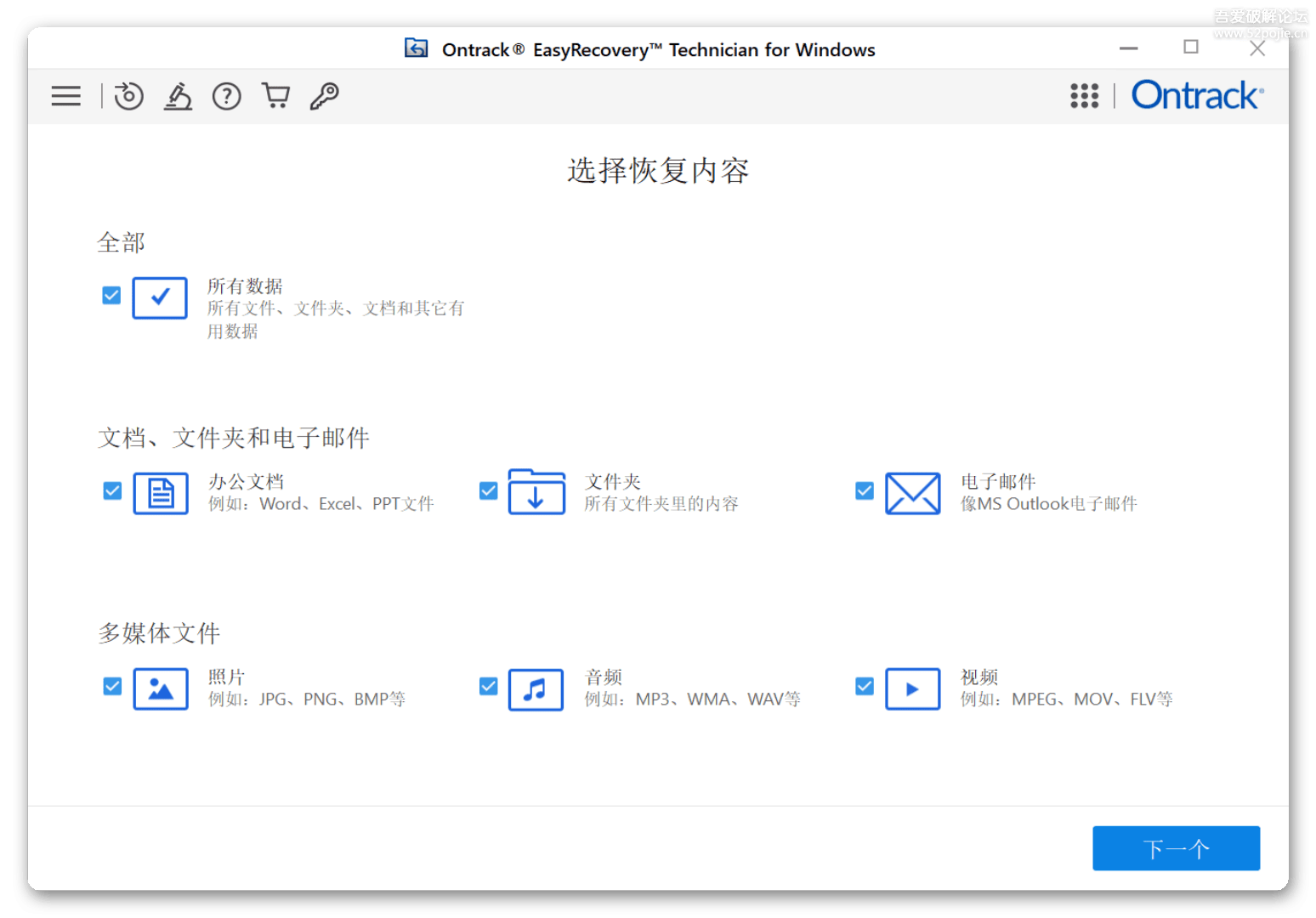Click the key activation icon
This screenshot has height=918, width=1316.
324,96
